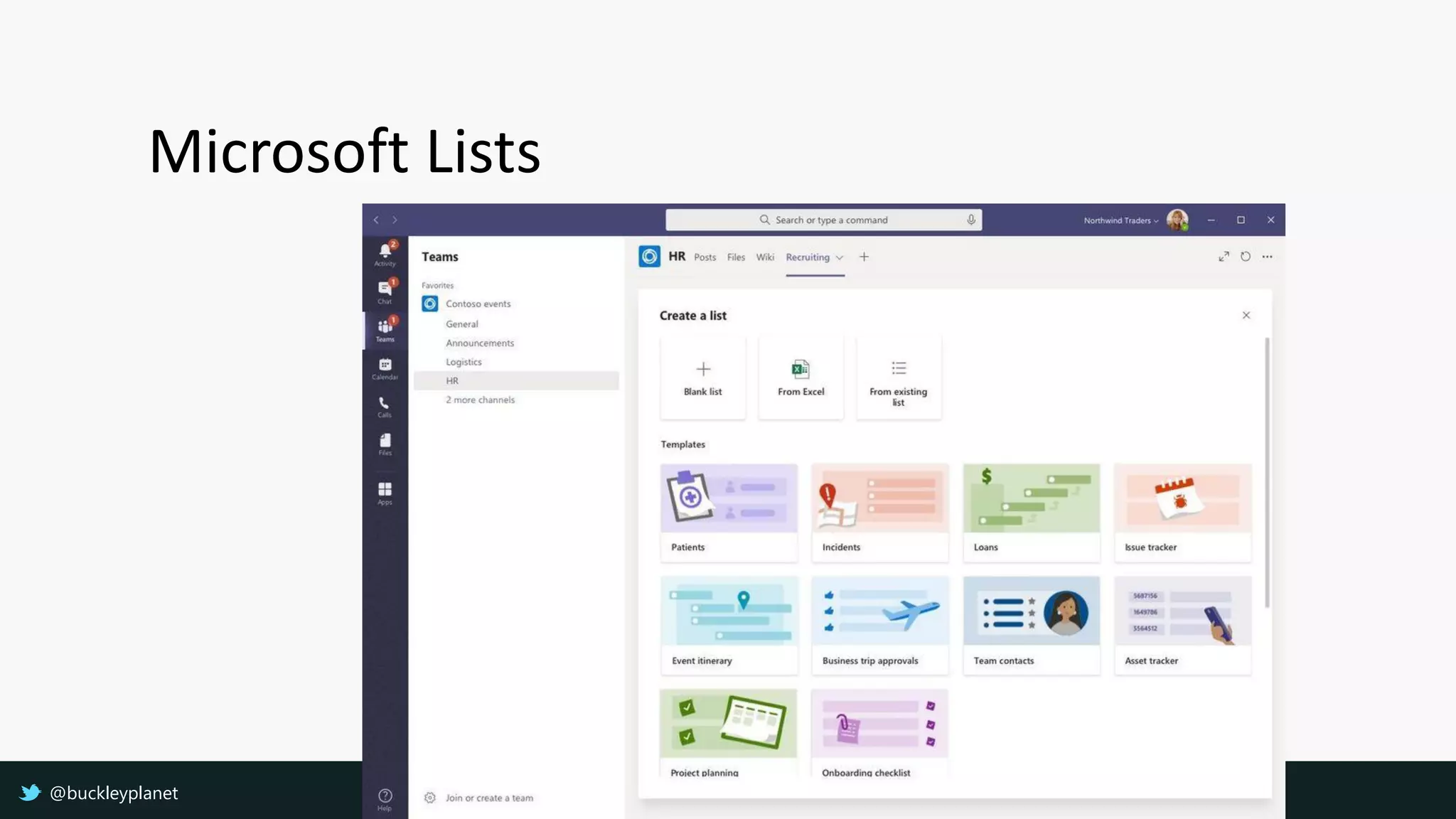Choose the Team contacts template
Screen dimensions: 1456x819
pos(1032,626)
